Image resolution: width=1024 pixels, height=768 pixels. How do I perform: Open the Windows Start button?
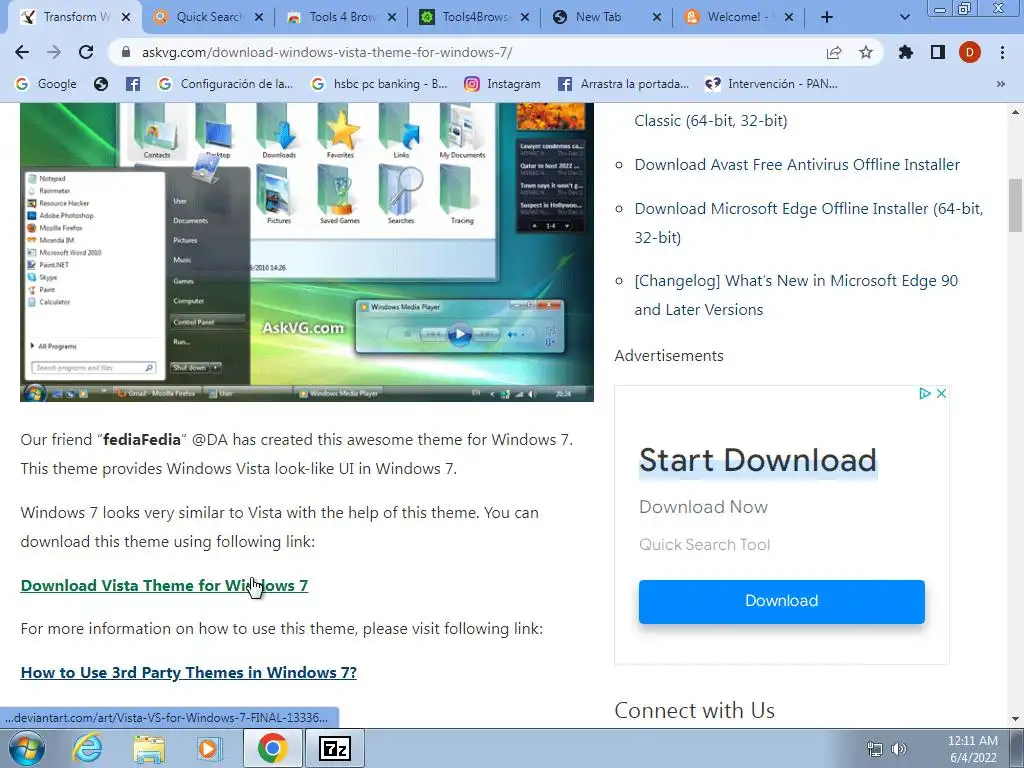(27, 748)
